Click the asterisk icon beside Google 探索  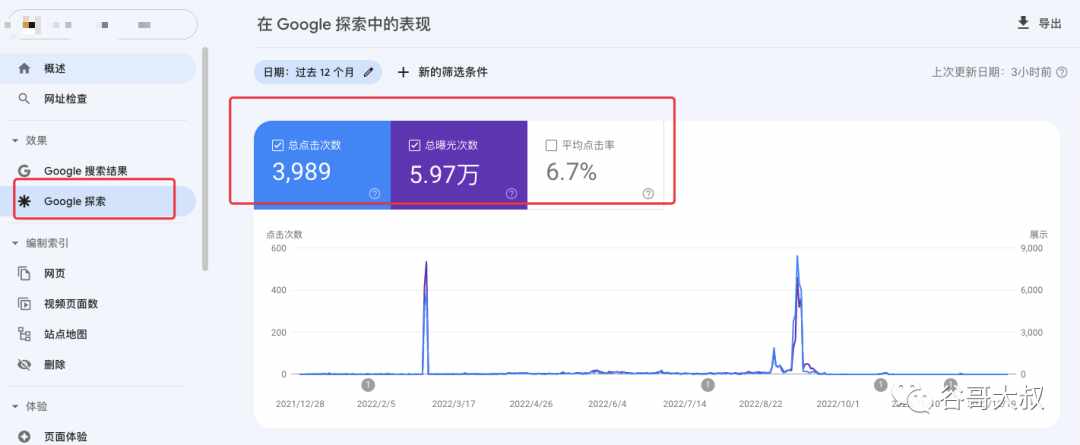tap(24, 201)
